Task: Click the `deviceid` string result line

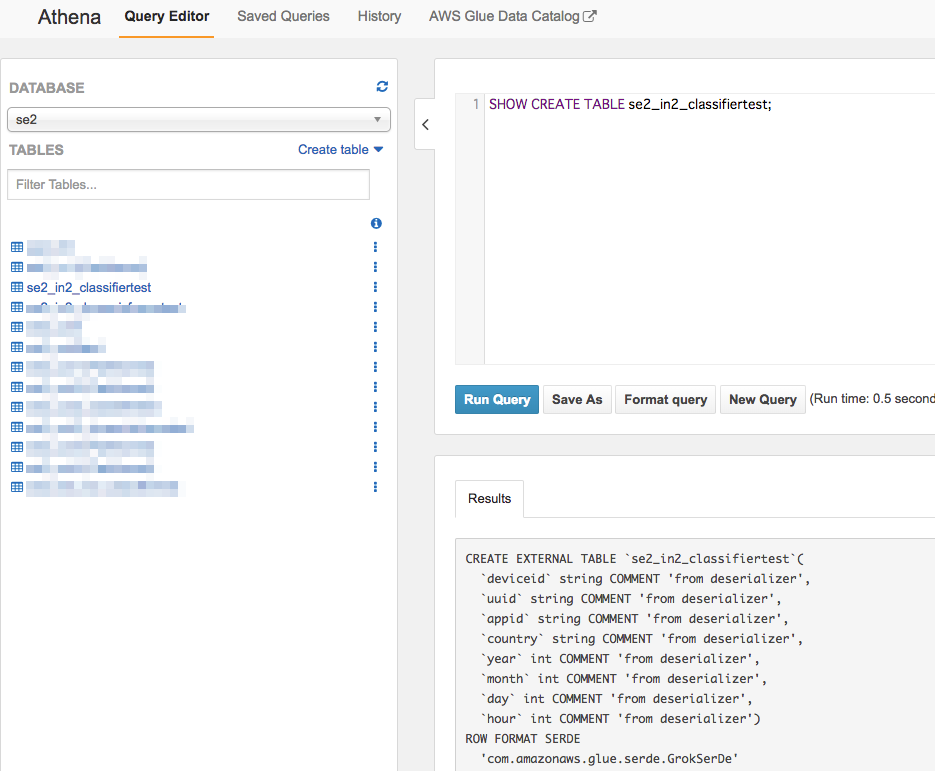Action: point(645,578)
